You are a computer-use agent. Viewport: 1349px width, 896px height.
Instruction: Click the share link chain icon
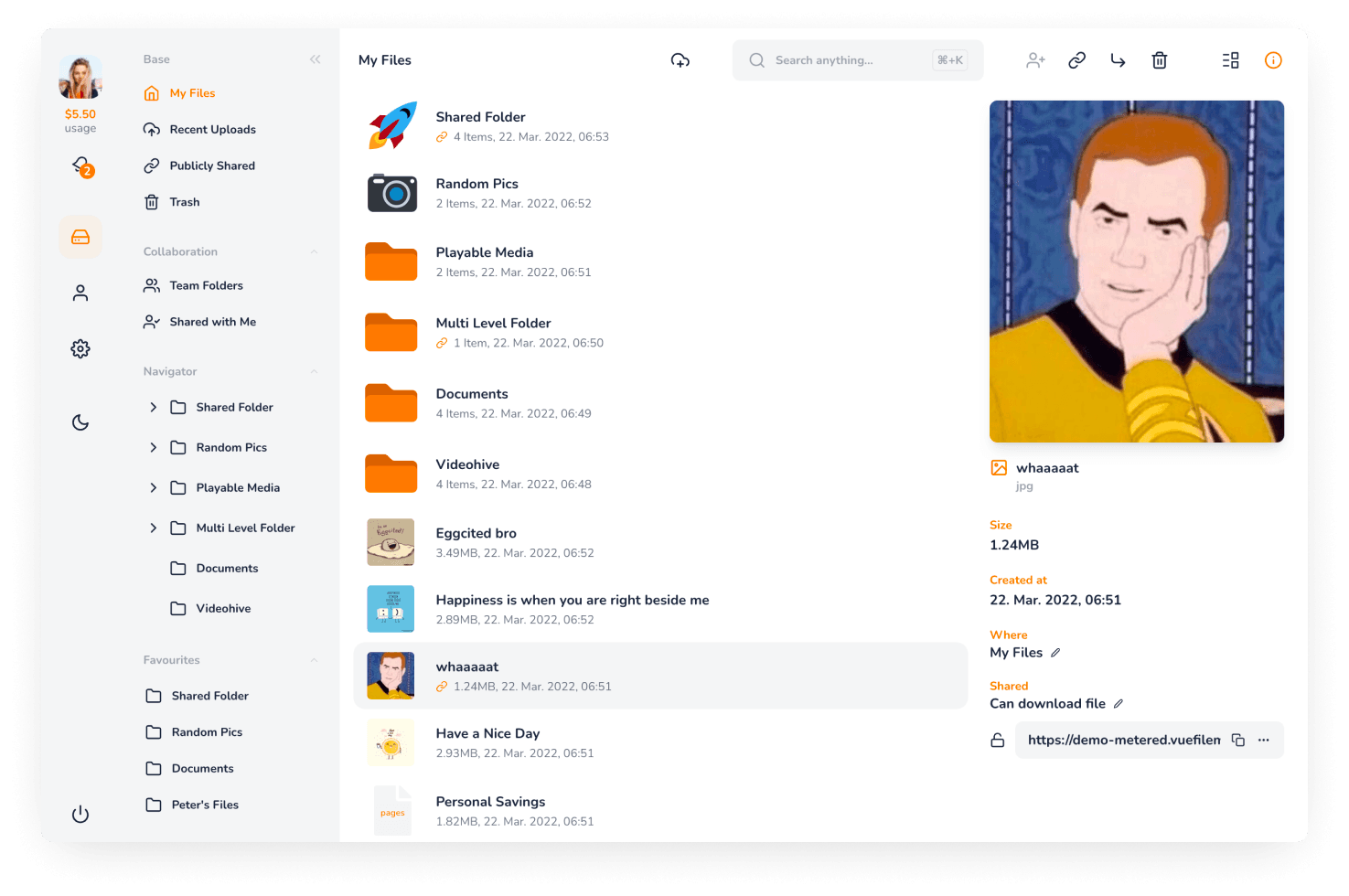pyautogui.click(x=1076, y=60)
